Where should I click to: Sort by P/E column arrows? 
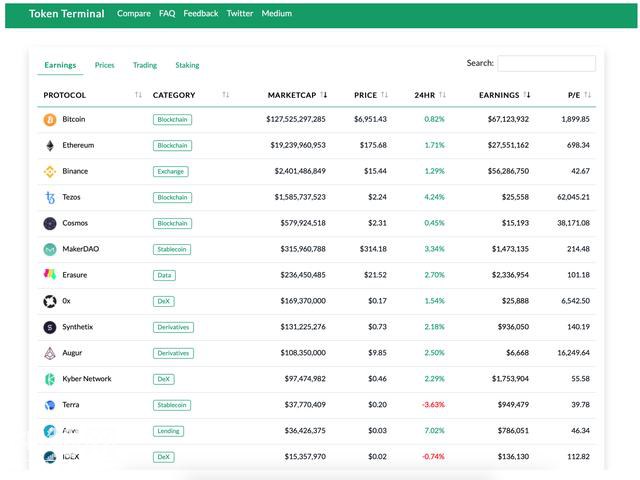tap(587, 95)
